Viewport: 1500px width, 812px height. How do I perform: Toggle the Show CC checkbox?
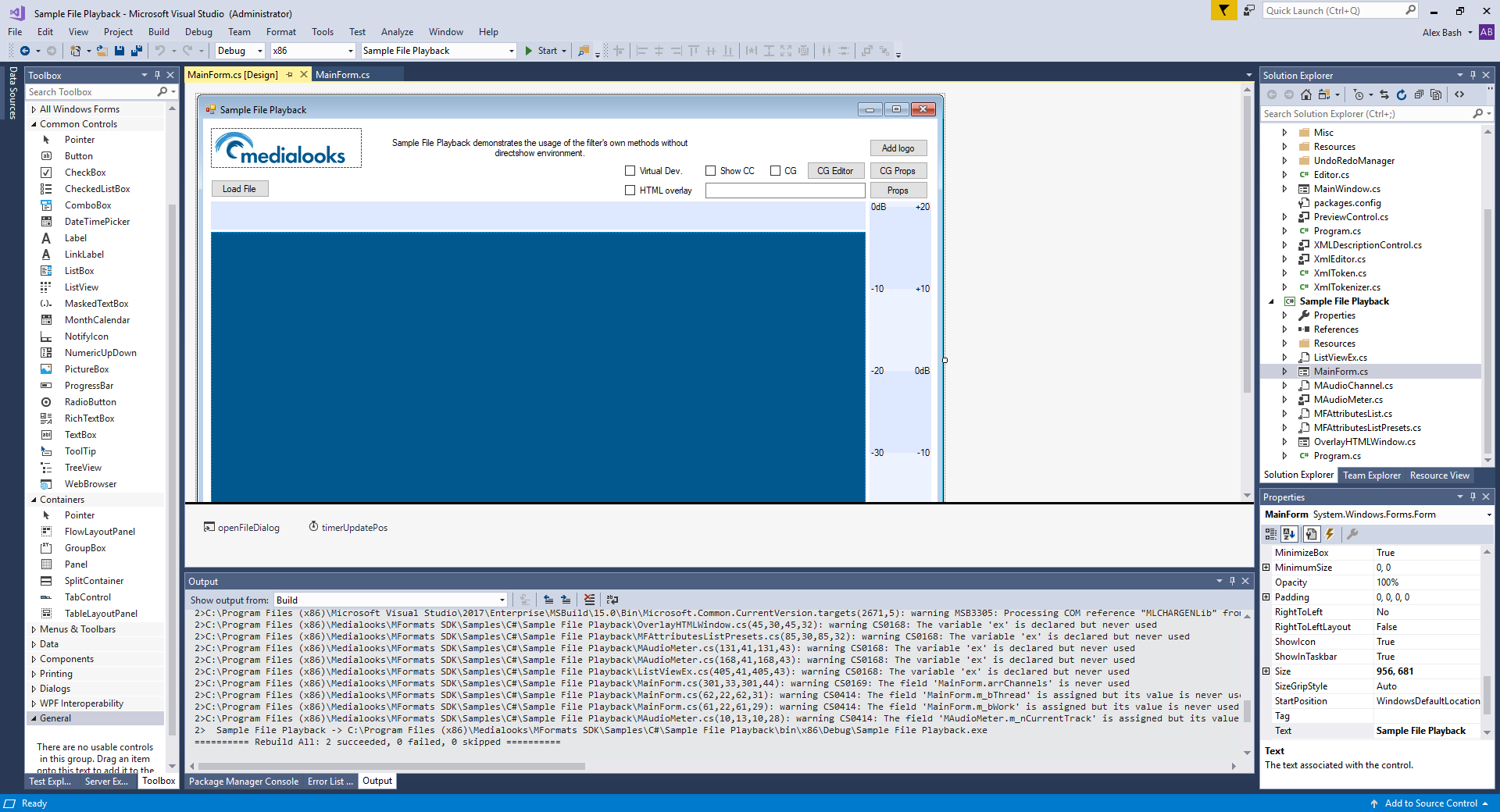711,171
